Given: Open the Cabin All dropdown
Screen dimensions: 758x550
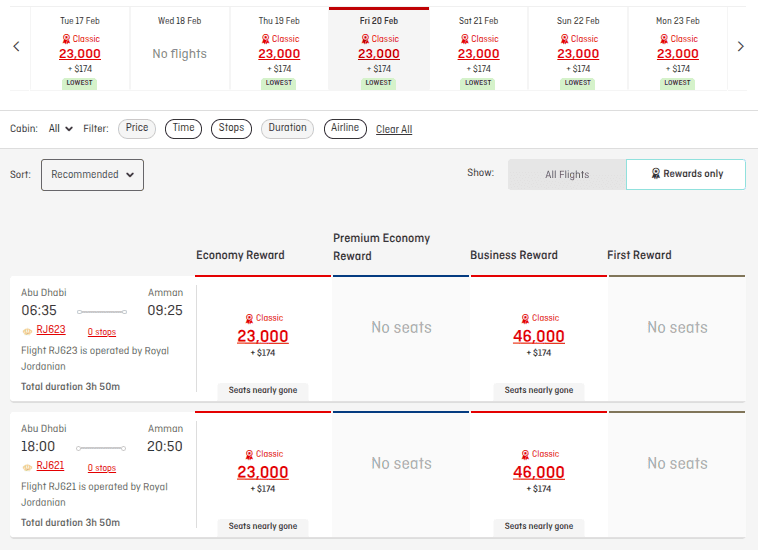Looking at the screenshot, I should coord(60,129).
